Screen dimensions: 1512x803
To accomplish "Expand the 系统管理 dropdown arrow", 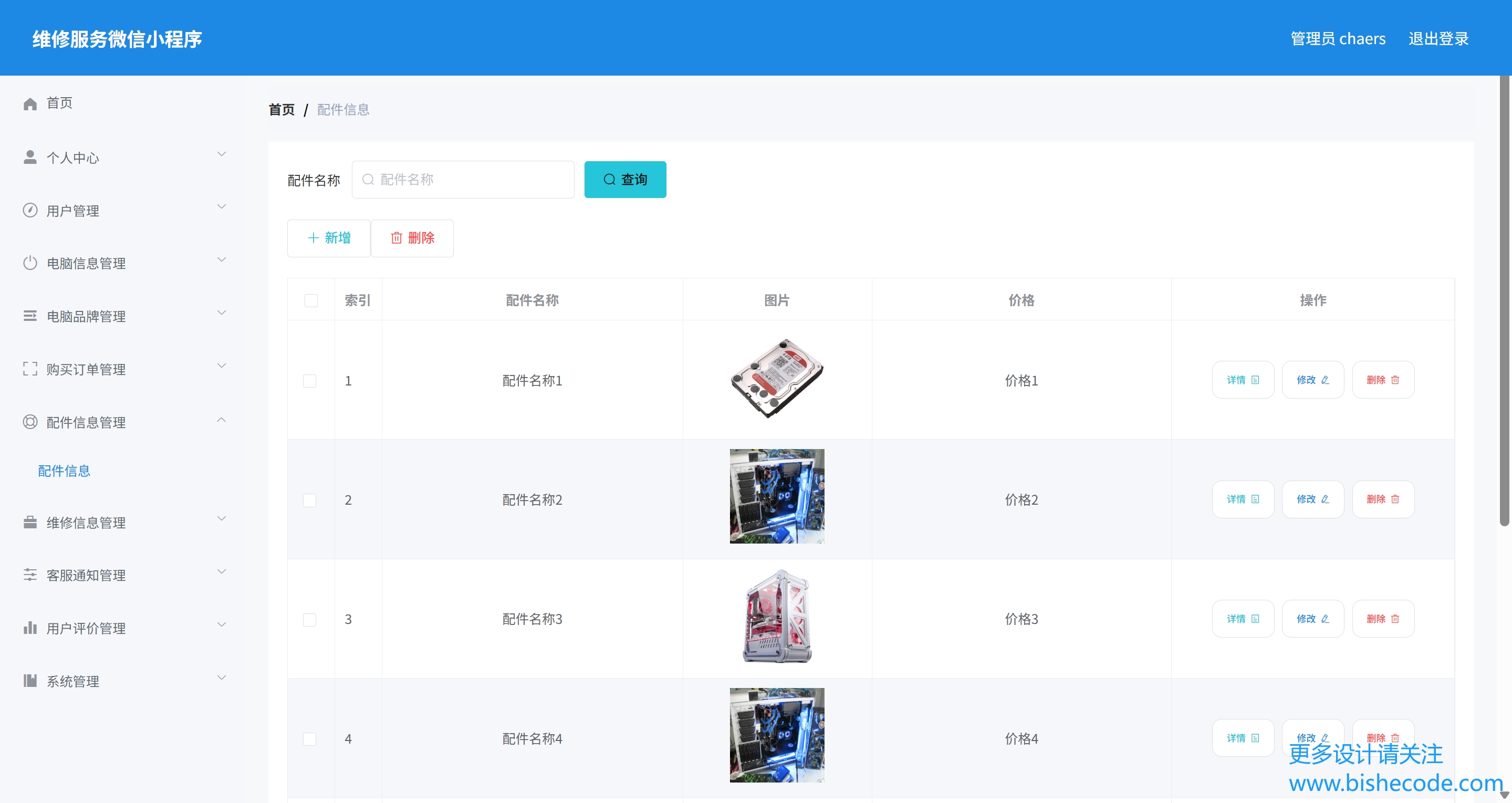I will (x=221, y=678).
